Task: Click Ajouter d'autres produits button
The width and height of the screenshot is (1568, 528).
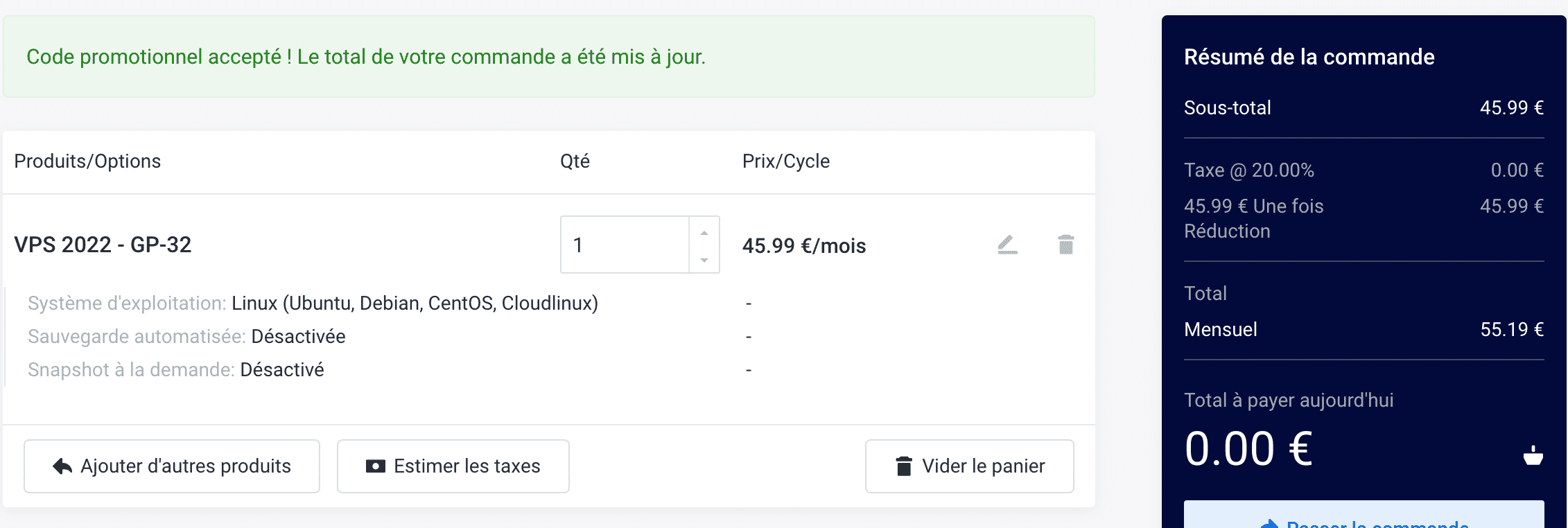Action: click(x=172, y=466)
